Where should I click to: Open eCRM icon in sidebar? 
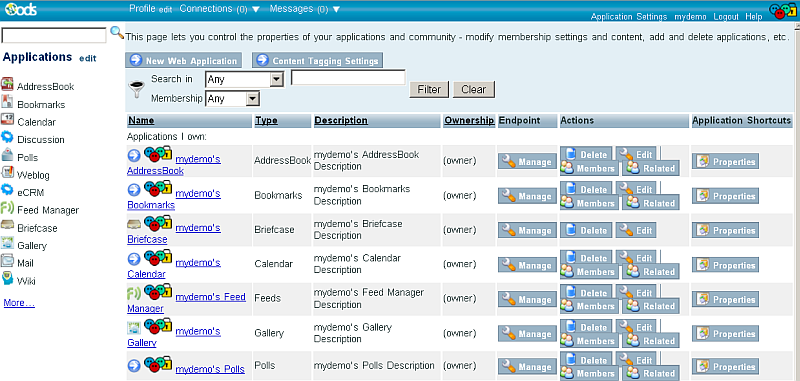pos(7,190)
